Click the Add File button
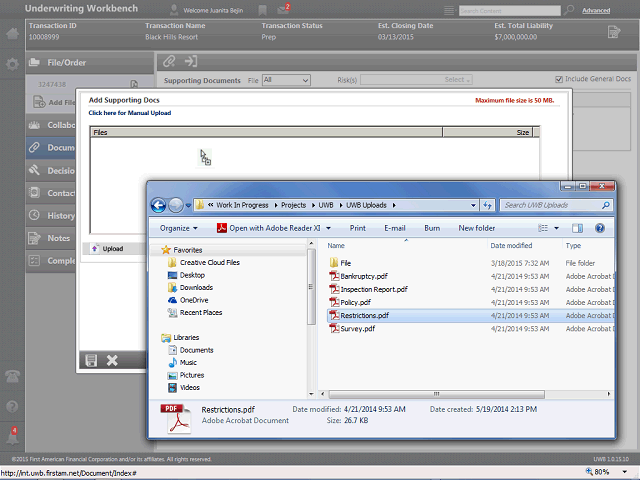This screenshot has height=480, width=640. pyautogui.click(x=54, y=102)
